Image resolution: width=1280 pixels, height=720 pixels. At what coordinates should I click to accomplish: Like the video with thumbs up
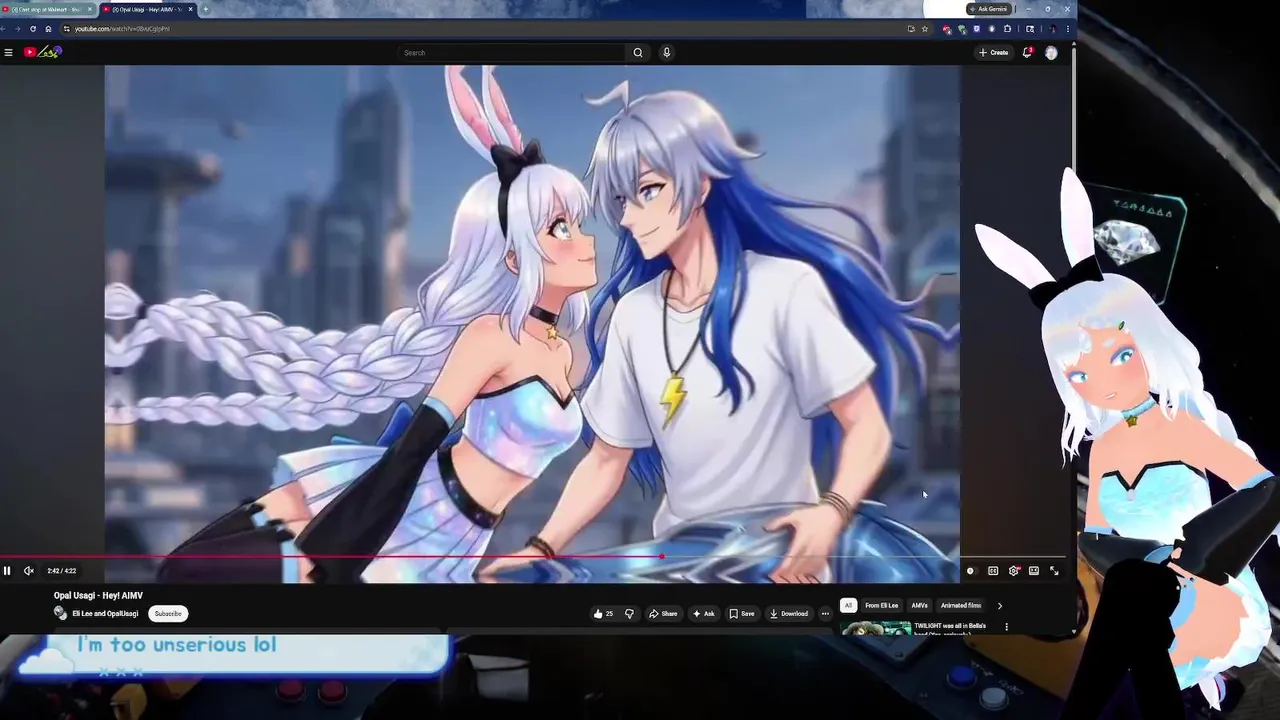pyautogui.click(x=603, y=614)
